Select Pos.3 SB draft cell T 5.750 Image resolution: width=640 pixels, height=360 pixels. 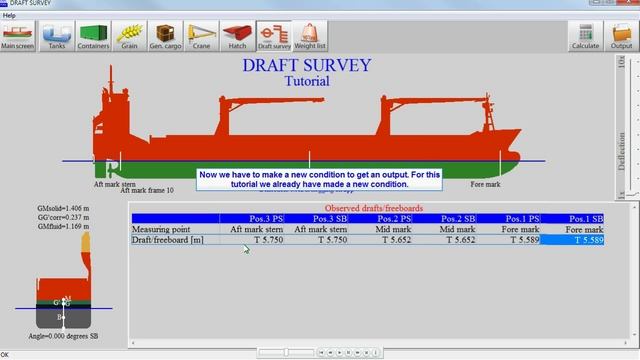click(x=316, y=240)
